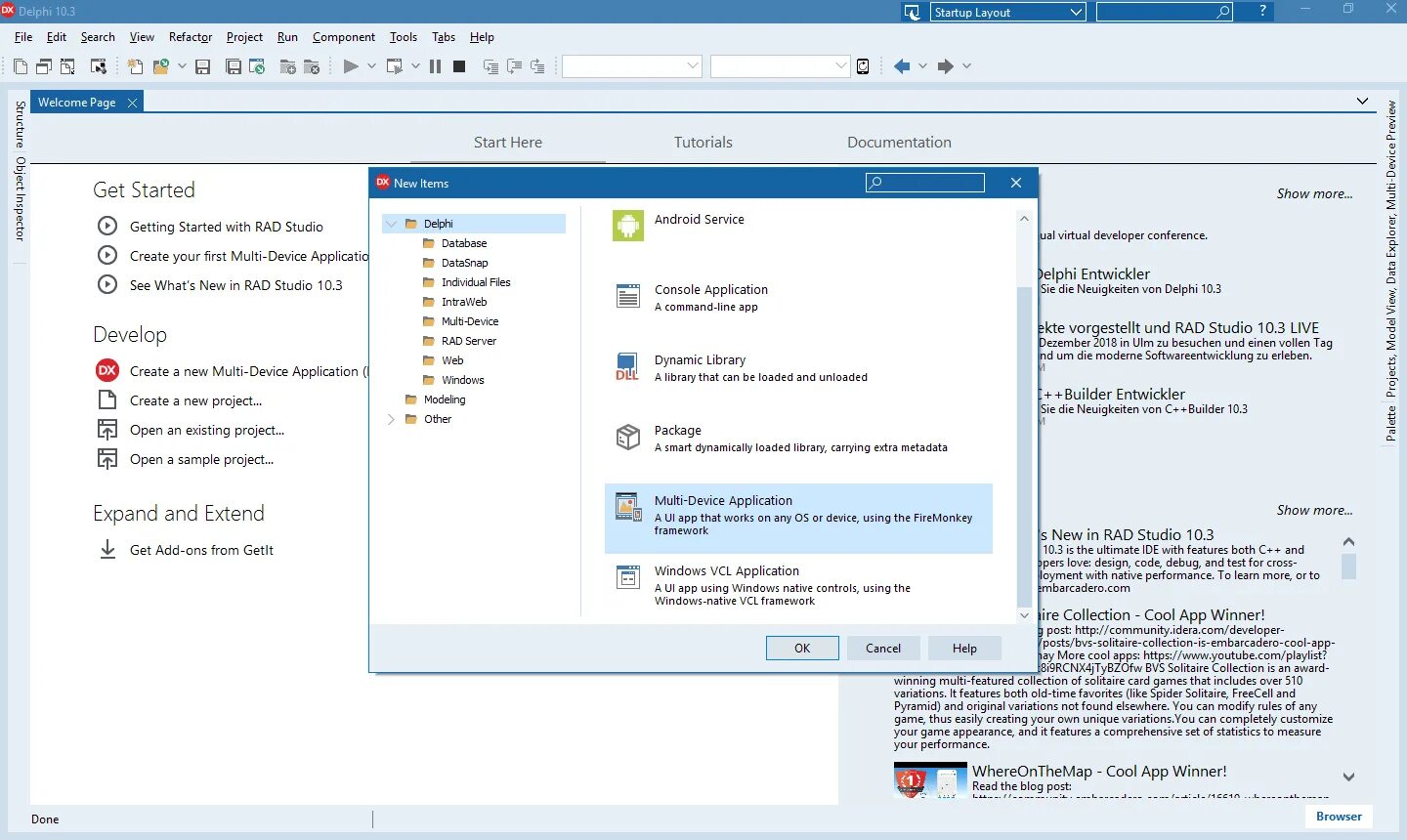Open the Run button dropdown arrow
The image size is (1407, 840).
[371, 66]
